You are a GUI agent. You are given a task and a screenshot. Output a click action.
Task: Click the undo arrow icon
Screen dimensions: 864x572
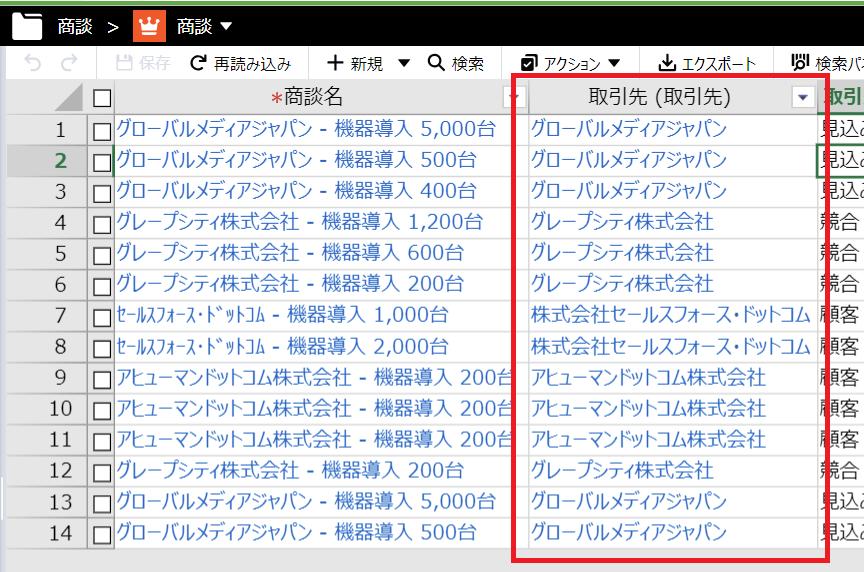tap(33, 63)
